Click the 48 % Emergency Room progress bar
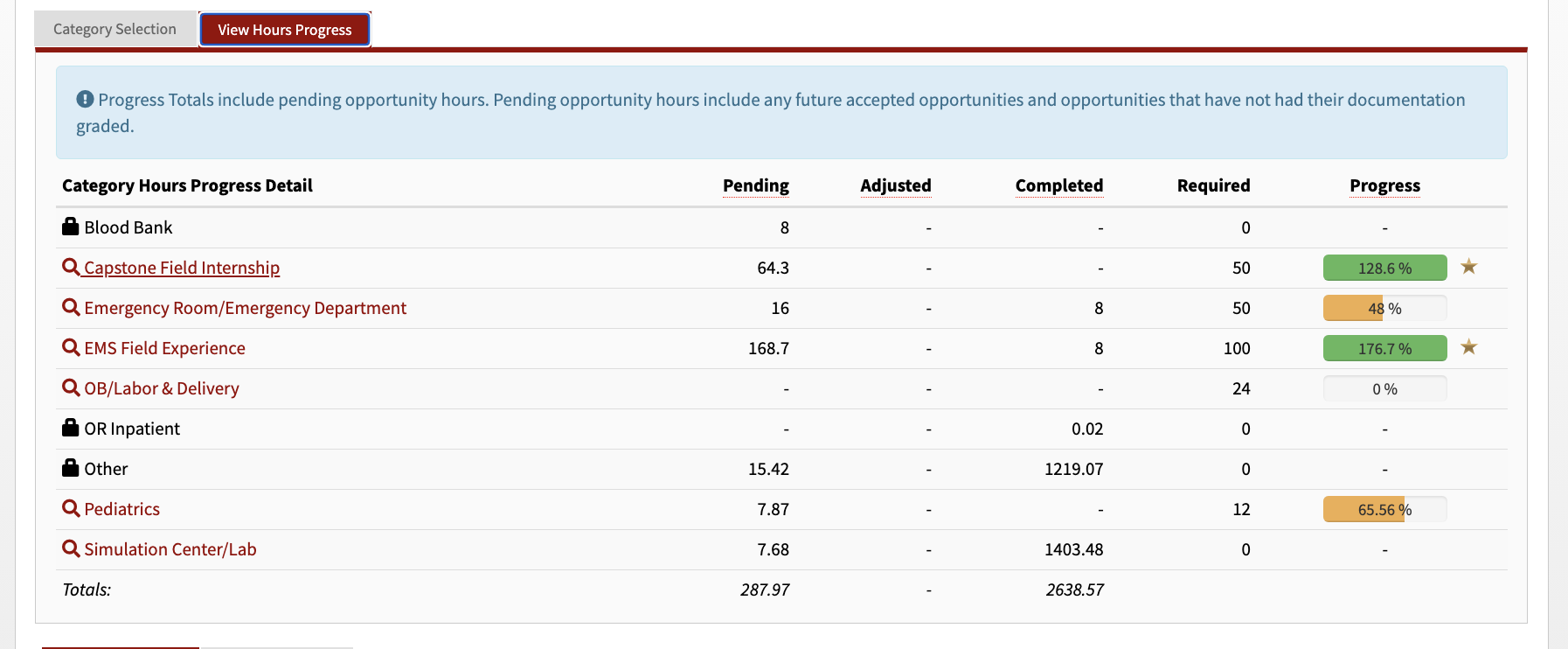This screenshot has width=1568, height=649. coord(1385,308)
